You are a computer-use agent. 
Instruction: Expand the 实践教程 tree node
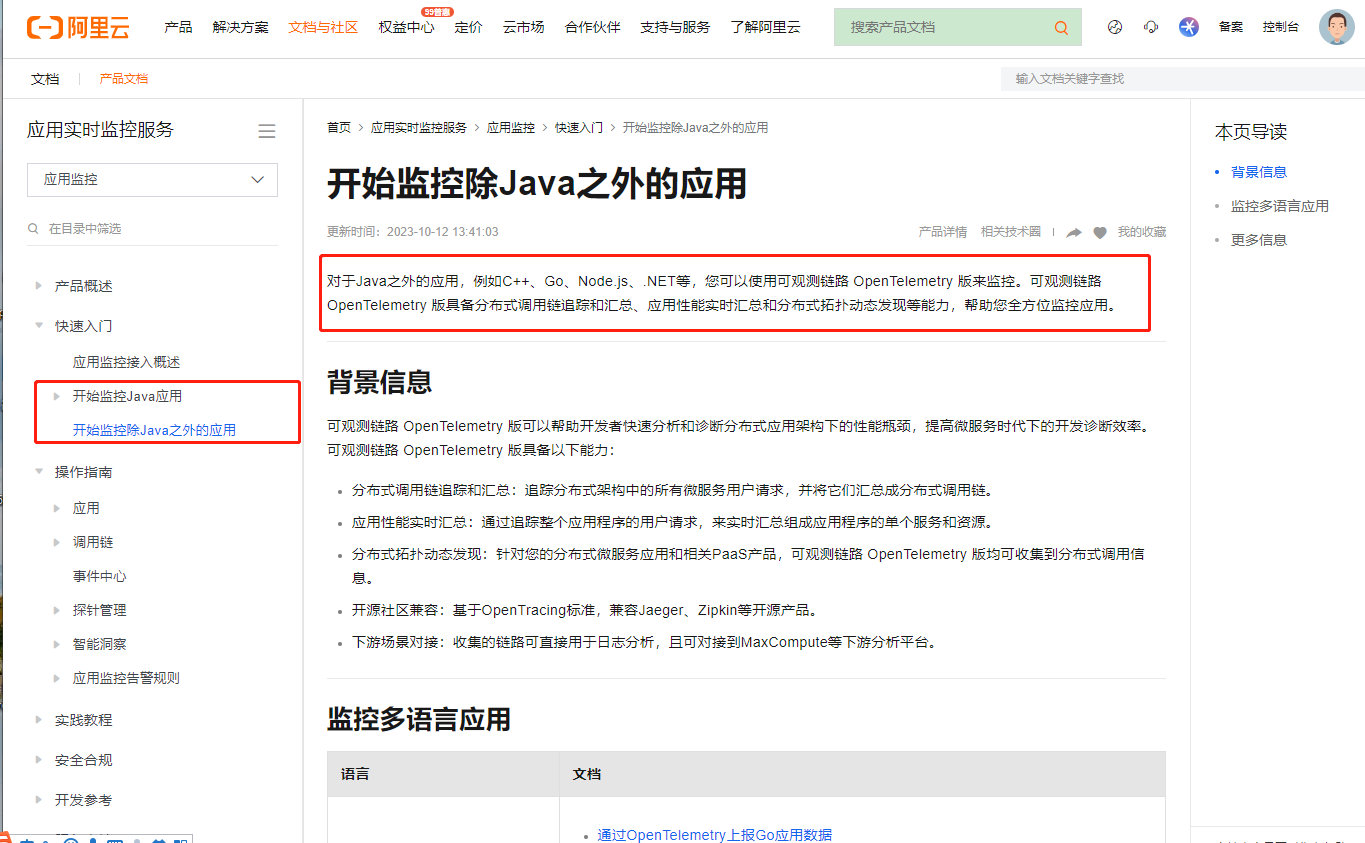pyautogui.click(x=39, y=720)
